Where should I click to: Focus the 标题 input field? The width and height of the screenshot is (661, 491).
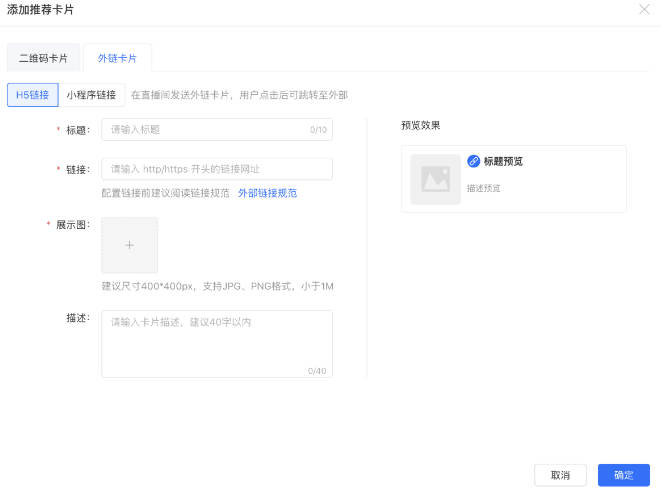pyautogui.click(x=217, y=129)
